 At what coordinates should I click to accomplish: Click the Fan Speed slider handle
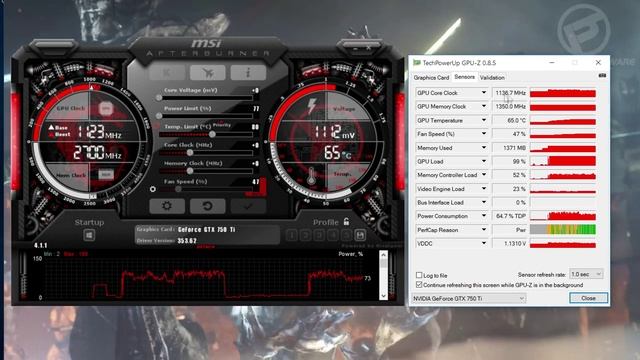[x=178, y=189]
